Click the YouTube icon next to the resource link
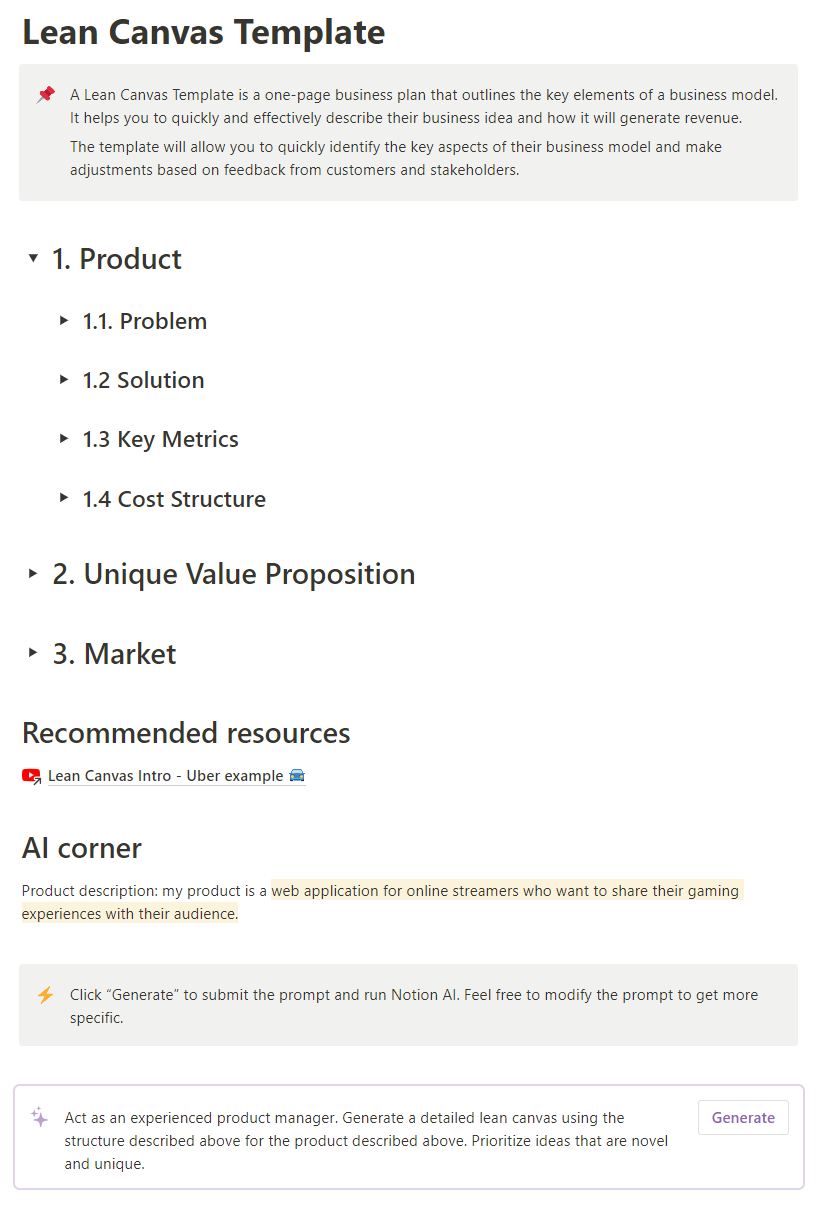Viewport: 822px width, 1209px height. pyautogui.click(x=30, y=775)
